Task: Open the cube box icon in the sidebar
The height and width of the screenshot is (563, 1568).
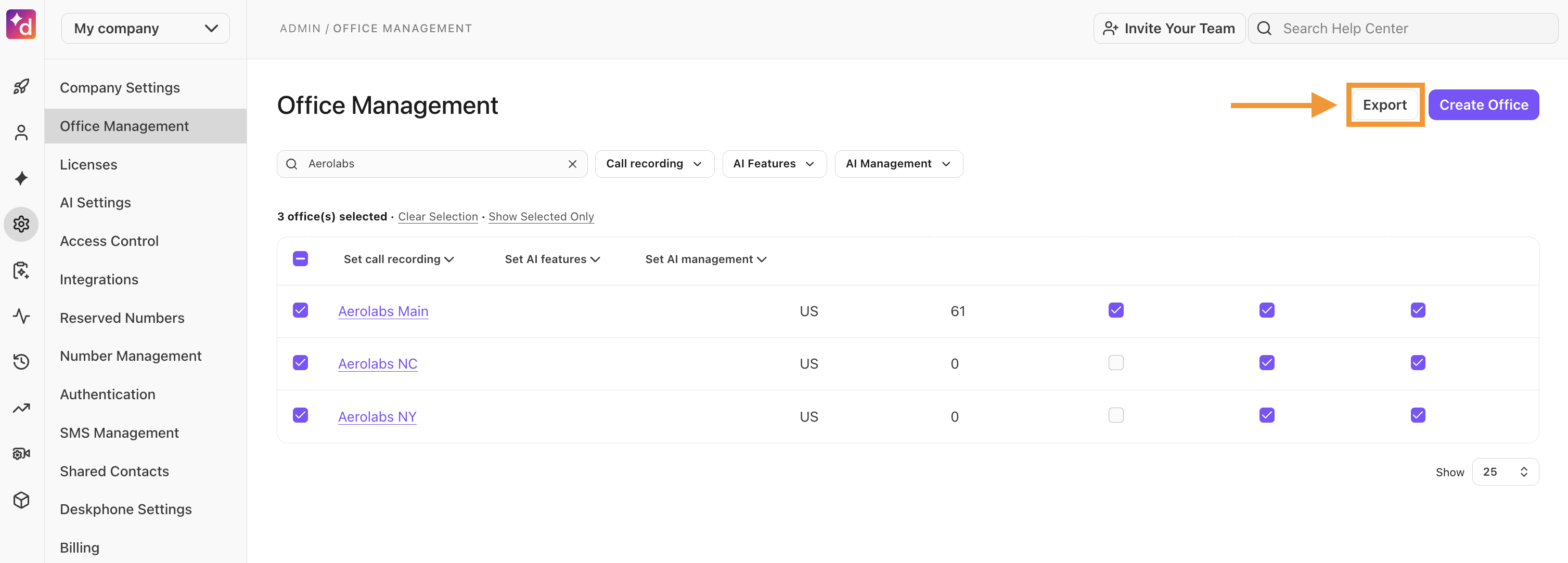Action: point(21,500)
